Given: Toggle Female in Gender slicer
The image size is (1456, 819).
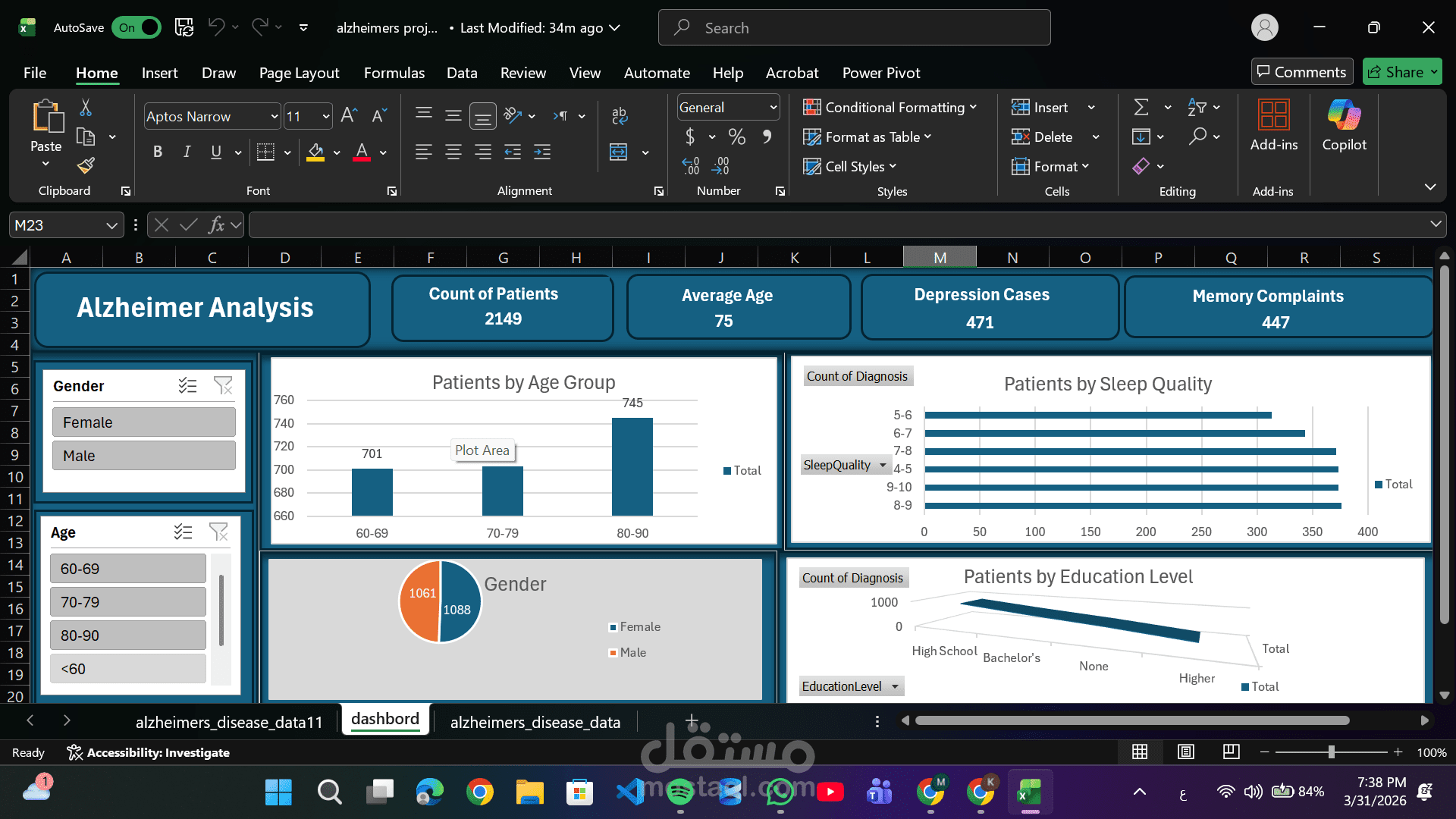Looking at the screenshot, I should 144,422.
